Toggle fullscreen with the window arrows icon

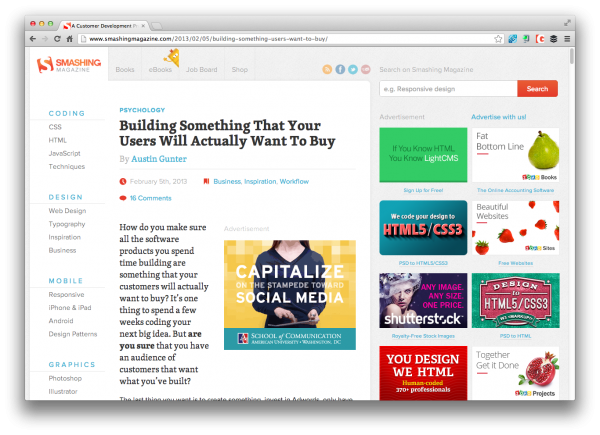[567, 23]
